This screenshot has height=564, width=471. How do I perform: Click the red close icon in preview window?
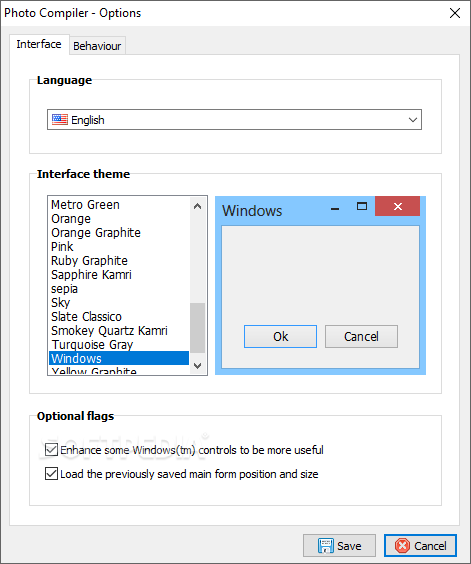click(397, 206)
